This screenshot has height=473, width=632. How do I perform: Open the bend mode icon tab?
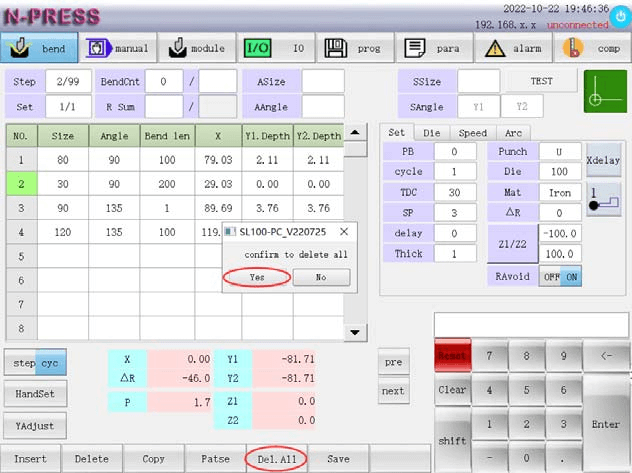click(x=40, y=47)
